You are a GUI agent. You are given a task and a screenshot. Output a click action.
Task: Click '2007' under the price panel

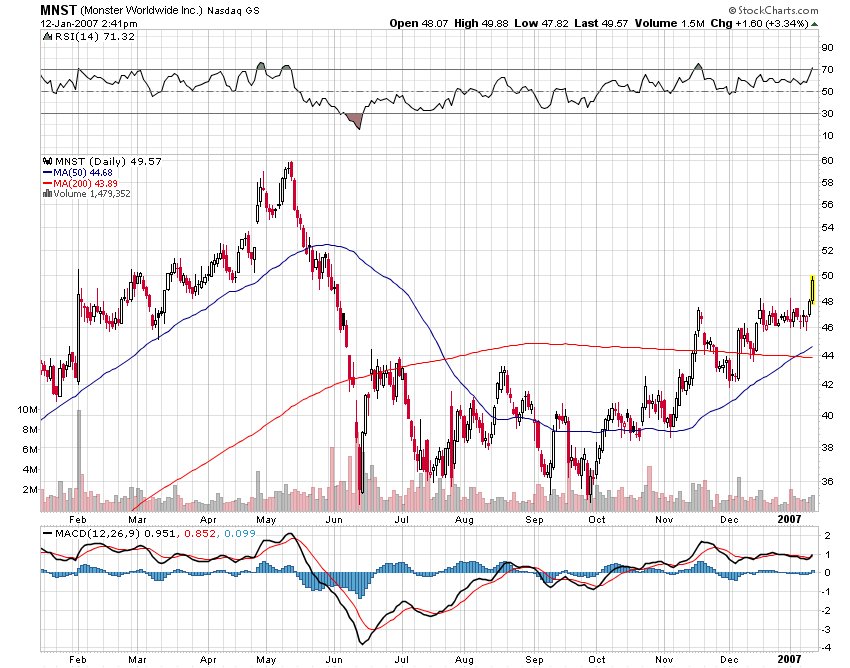click(789, 519)
